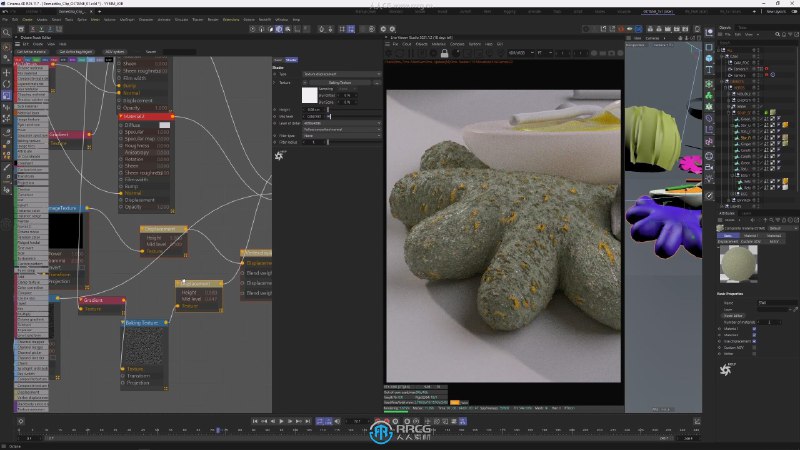Open the Materials menu in Live Viewer
800x450 pixels.
coord(438,44)
